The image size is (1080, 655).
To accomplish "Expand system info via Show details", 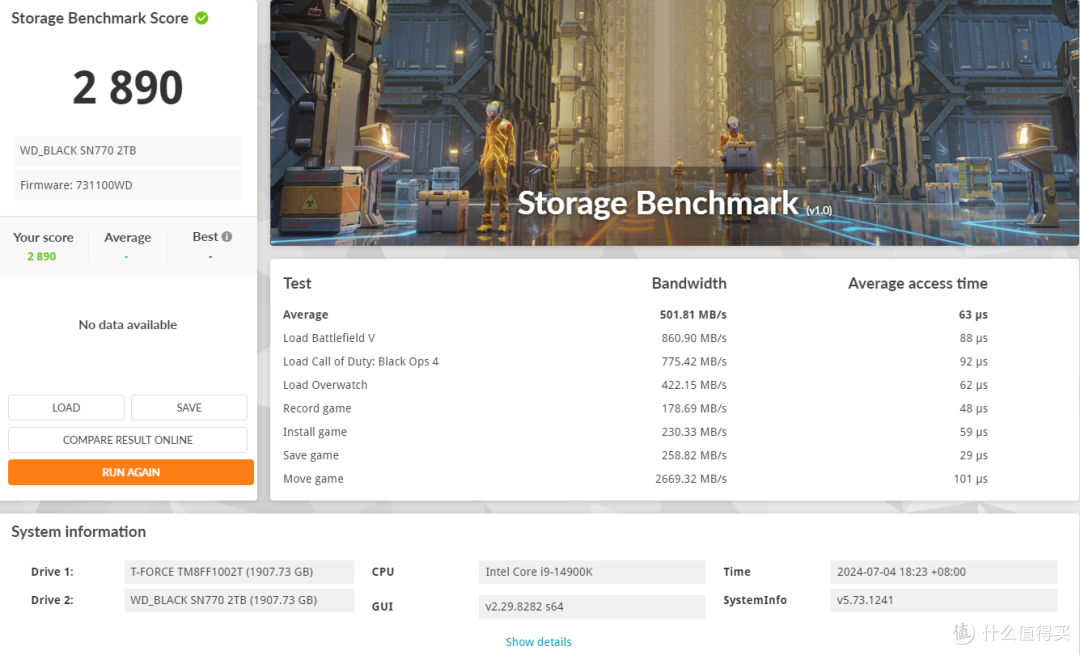I will pos(538,642).
